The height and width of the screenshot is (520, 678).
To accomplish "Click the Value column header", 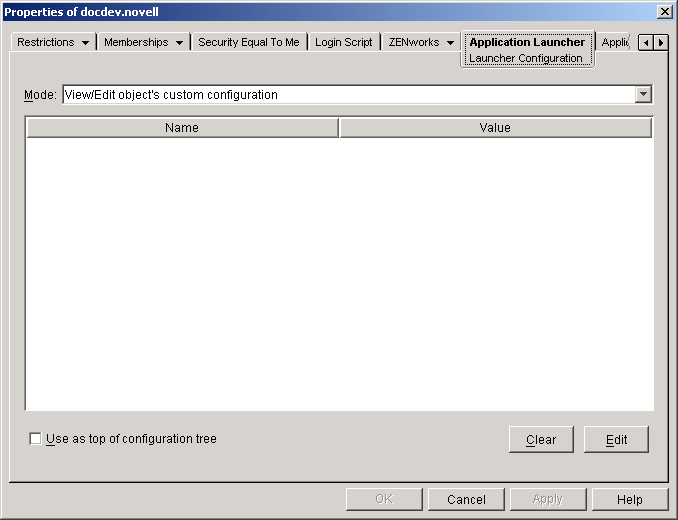I will 495,128.
